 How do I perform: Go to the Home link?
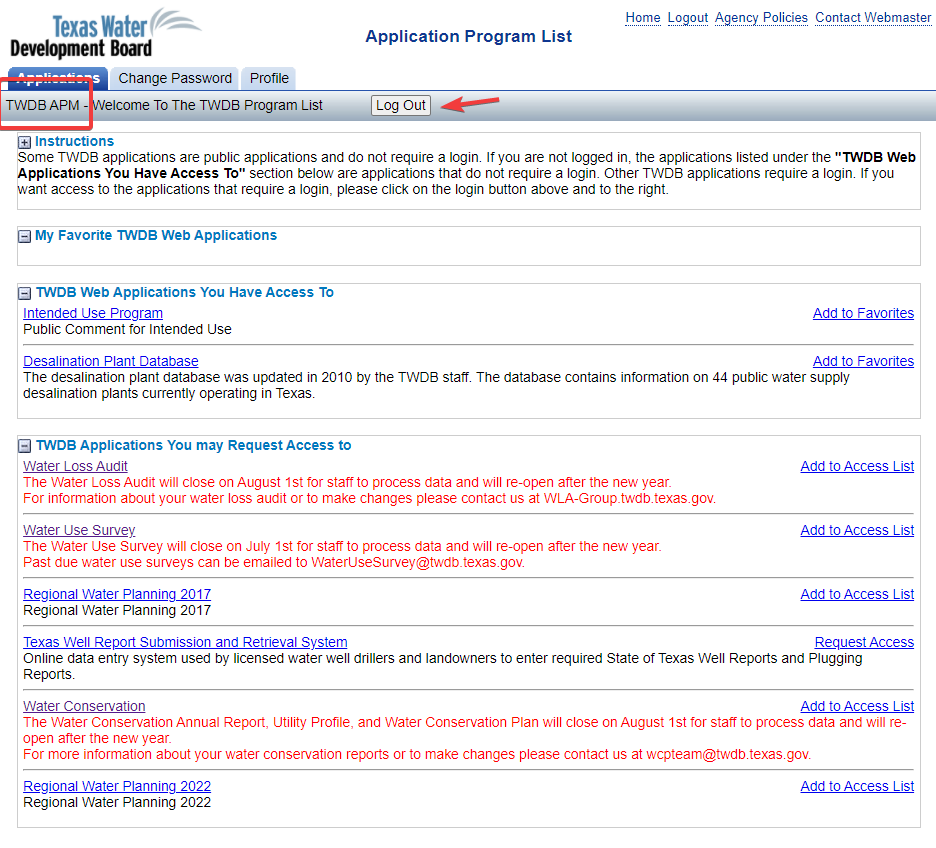[x=643, y=18]
